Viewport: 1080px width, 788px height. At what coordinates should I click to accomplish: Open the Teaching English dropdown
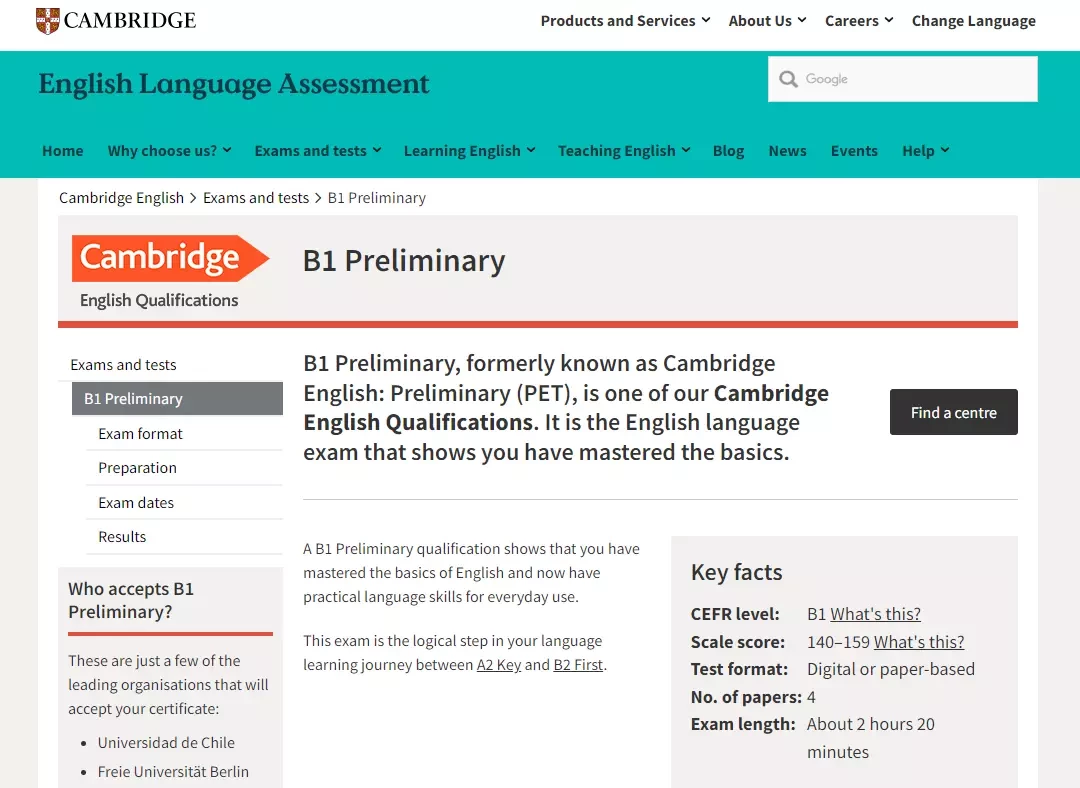624,151
